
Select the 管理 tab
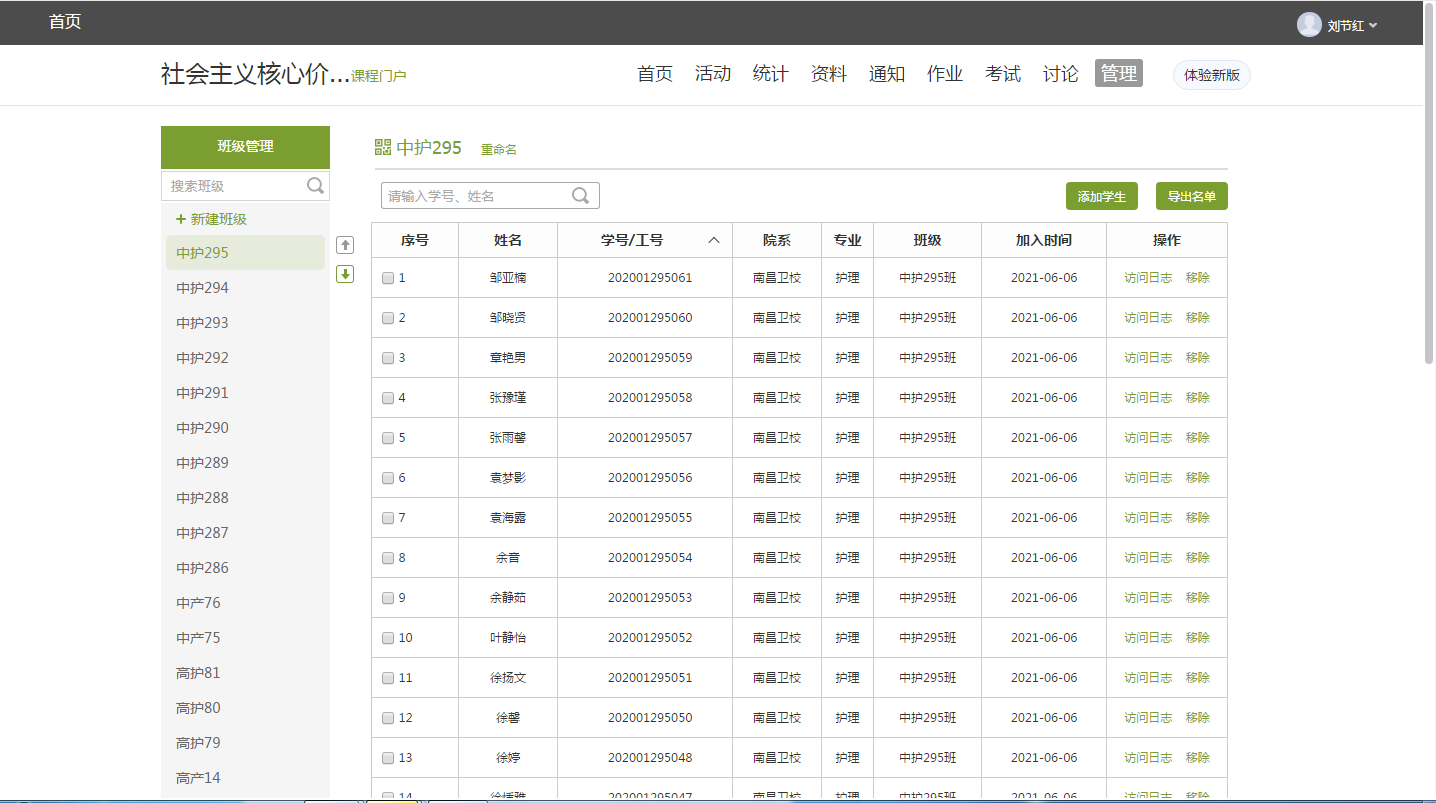[x=1119, y=73]
